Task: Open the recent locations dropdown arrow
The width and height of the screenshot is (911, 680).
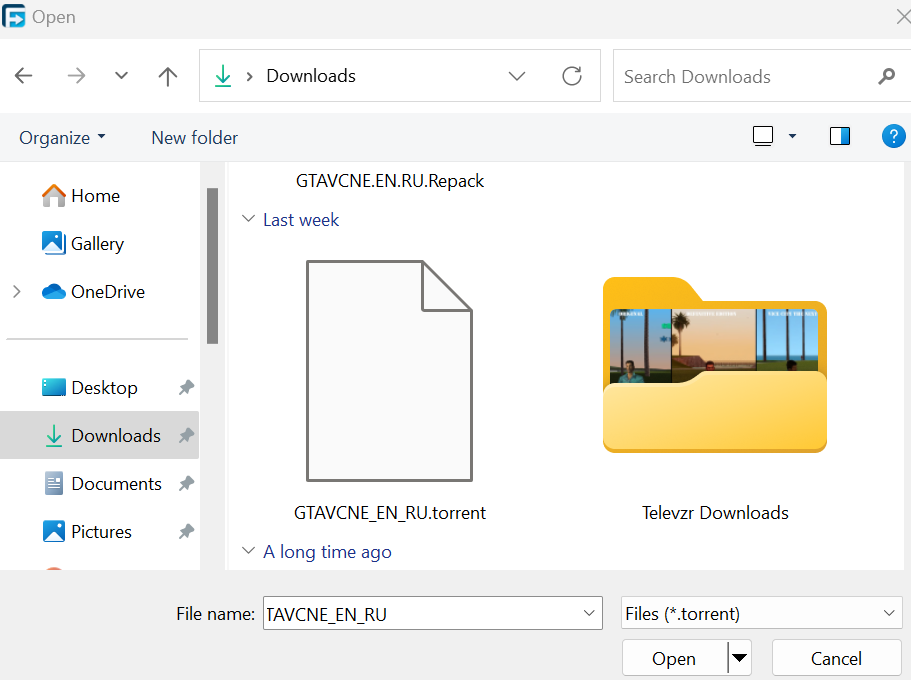Action: 121,76
